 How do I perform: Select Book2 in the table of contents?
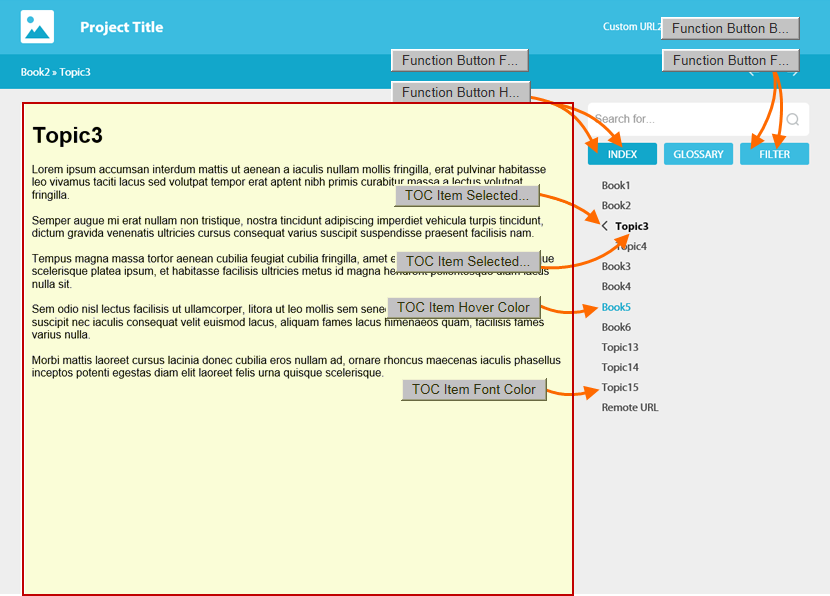click(616, 205)
